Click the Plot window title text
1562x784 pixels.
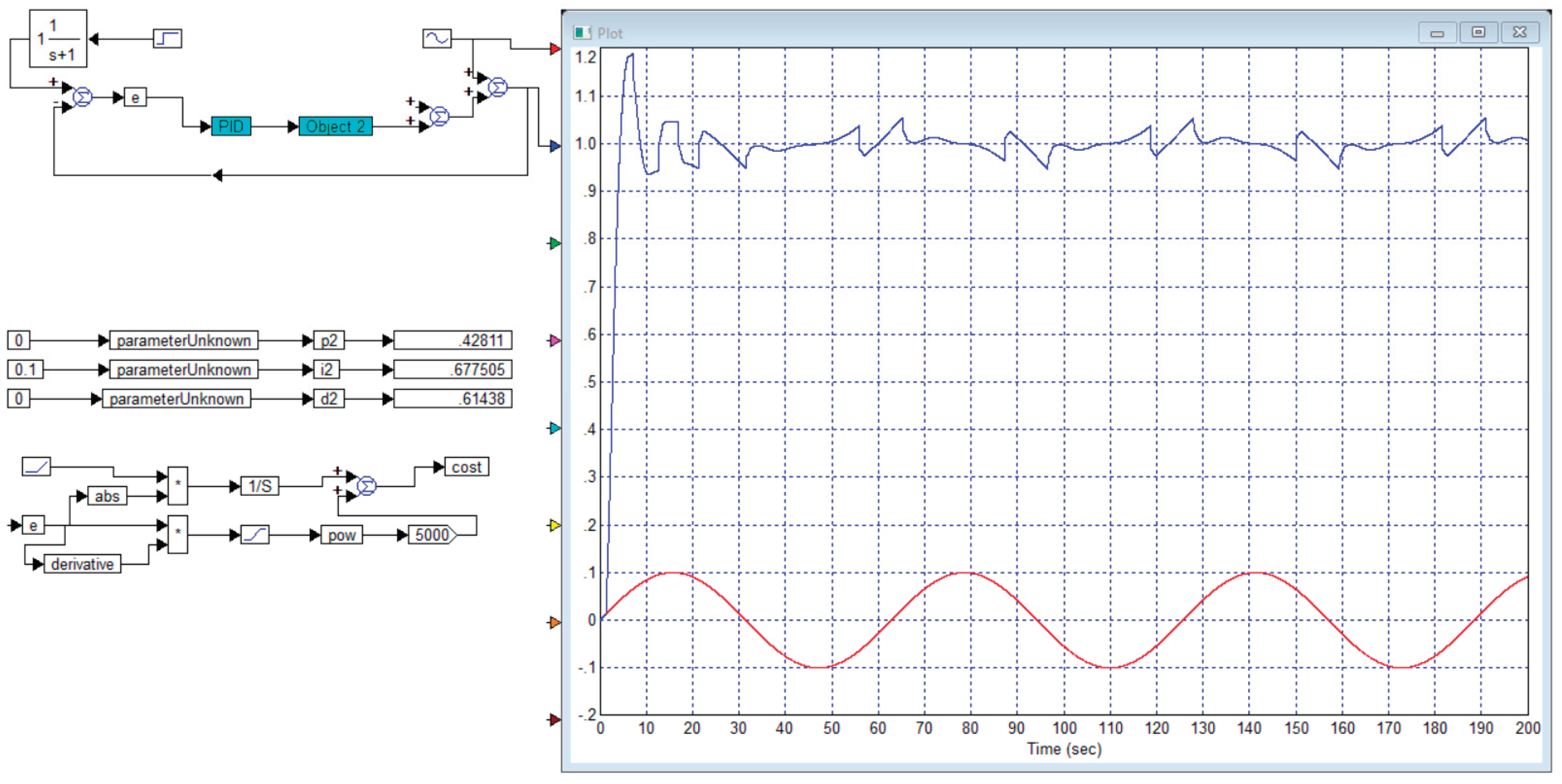click(610, 33)
